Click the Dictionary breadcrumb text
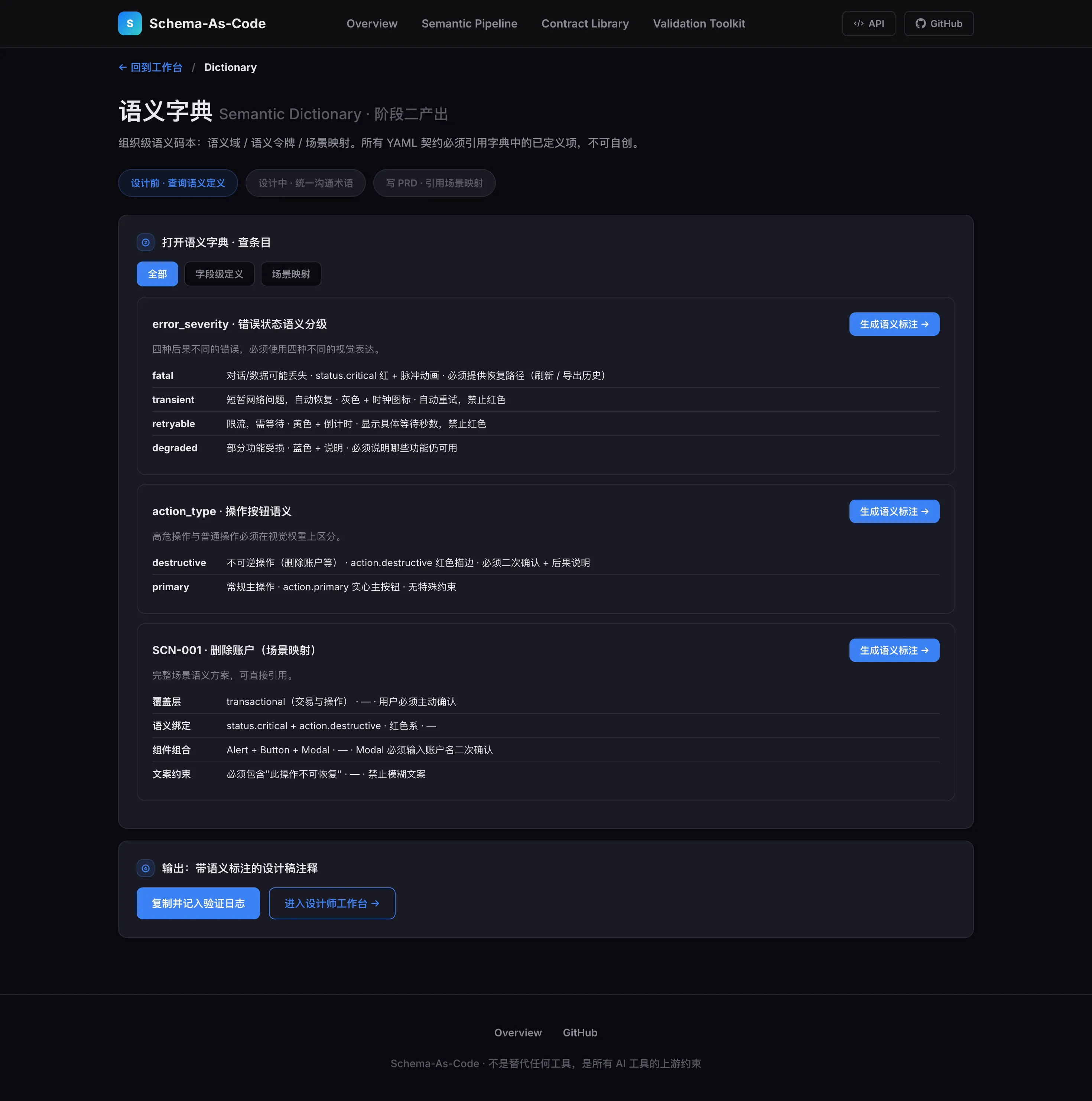The width and height of the screenshot is (1092, 1101). coord(230,67)
